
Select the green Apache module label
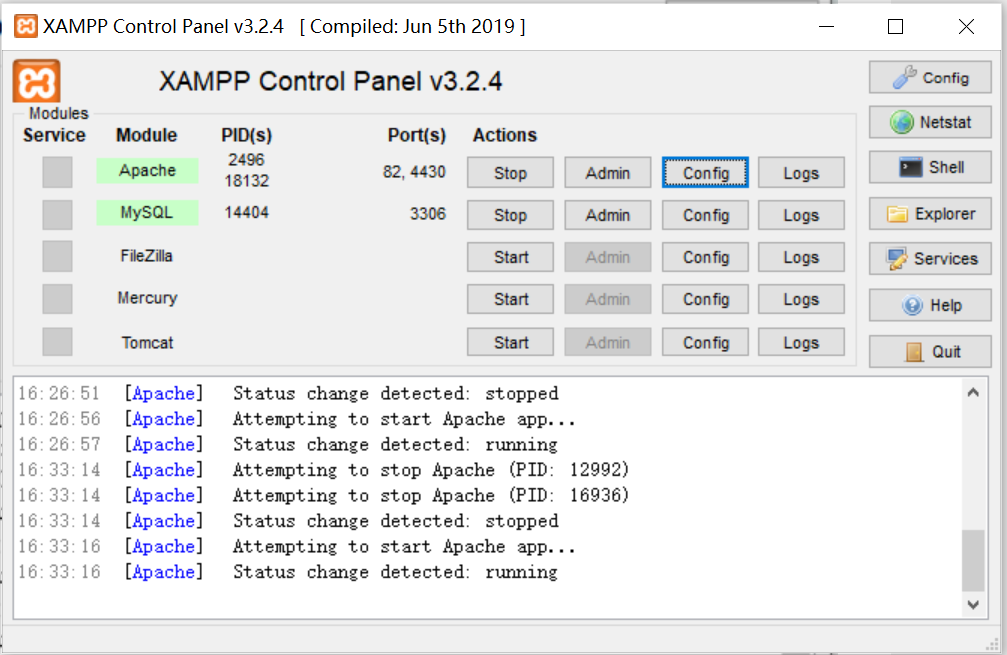pos(147,170)
